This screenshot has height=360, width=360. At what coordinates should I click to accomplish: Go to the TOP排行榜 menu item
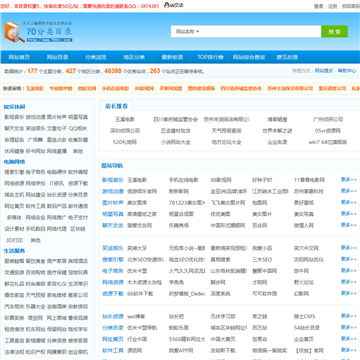pyautogui.click(x=210, y=57)
